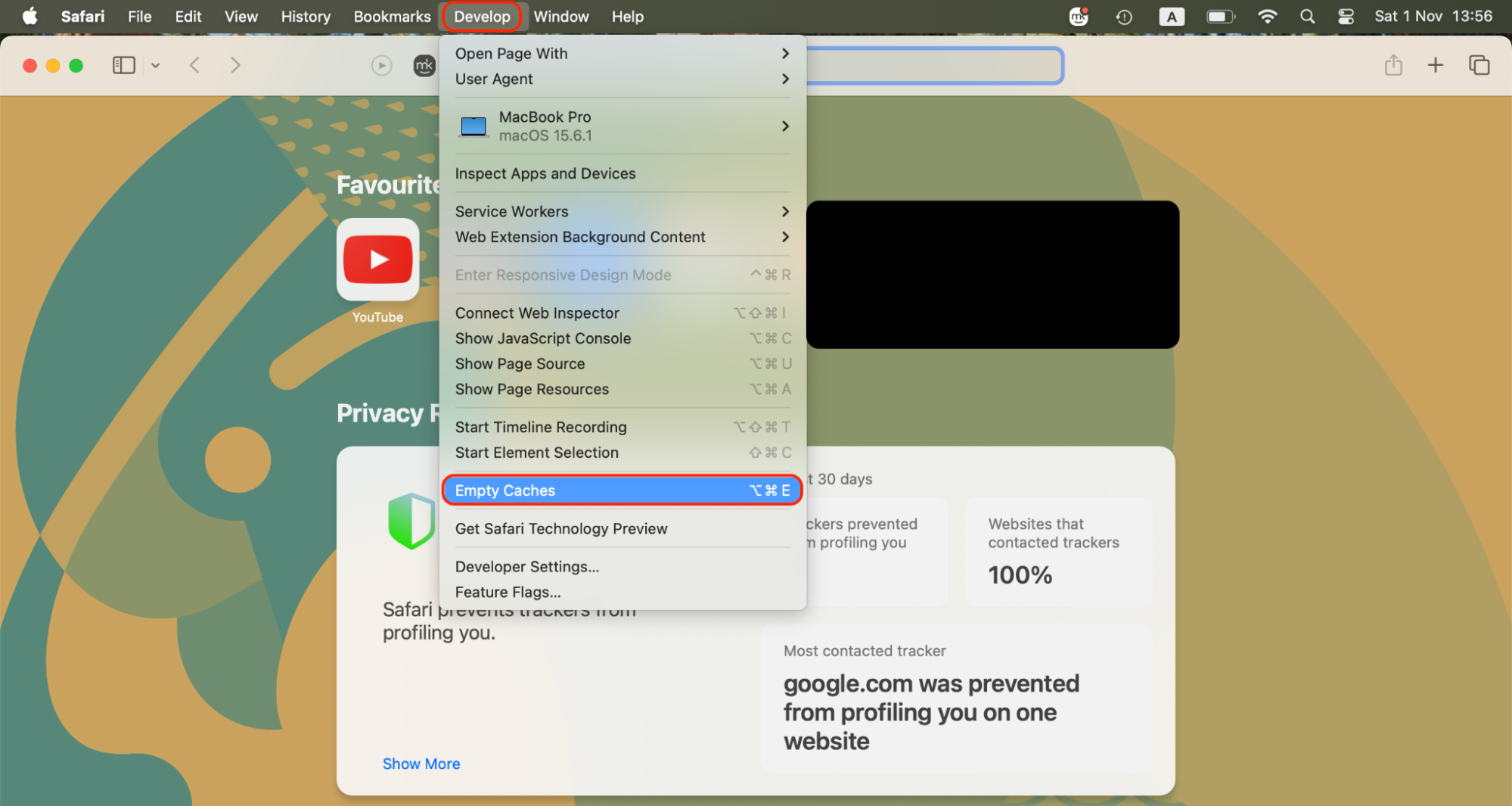Screen dimensions: 1512x806
Task: Click the Show More privacy link
Action: click(421, 763)
